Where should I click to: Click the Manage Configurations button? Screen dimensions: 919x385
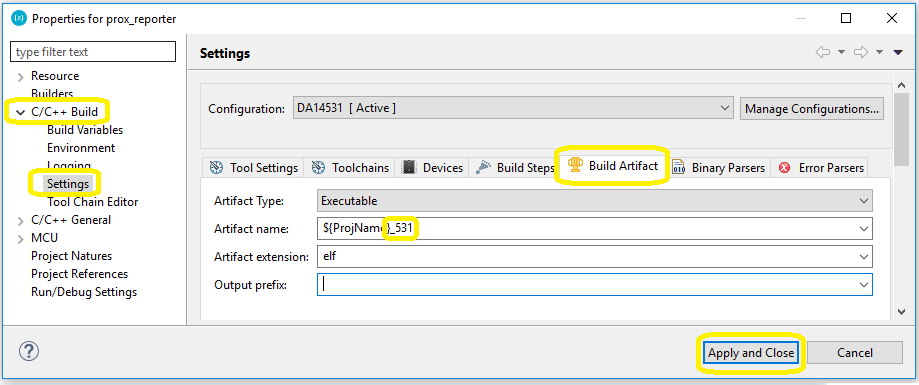(x=812, y=109)
